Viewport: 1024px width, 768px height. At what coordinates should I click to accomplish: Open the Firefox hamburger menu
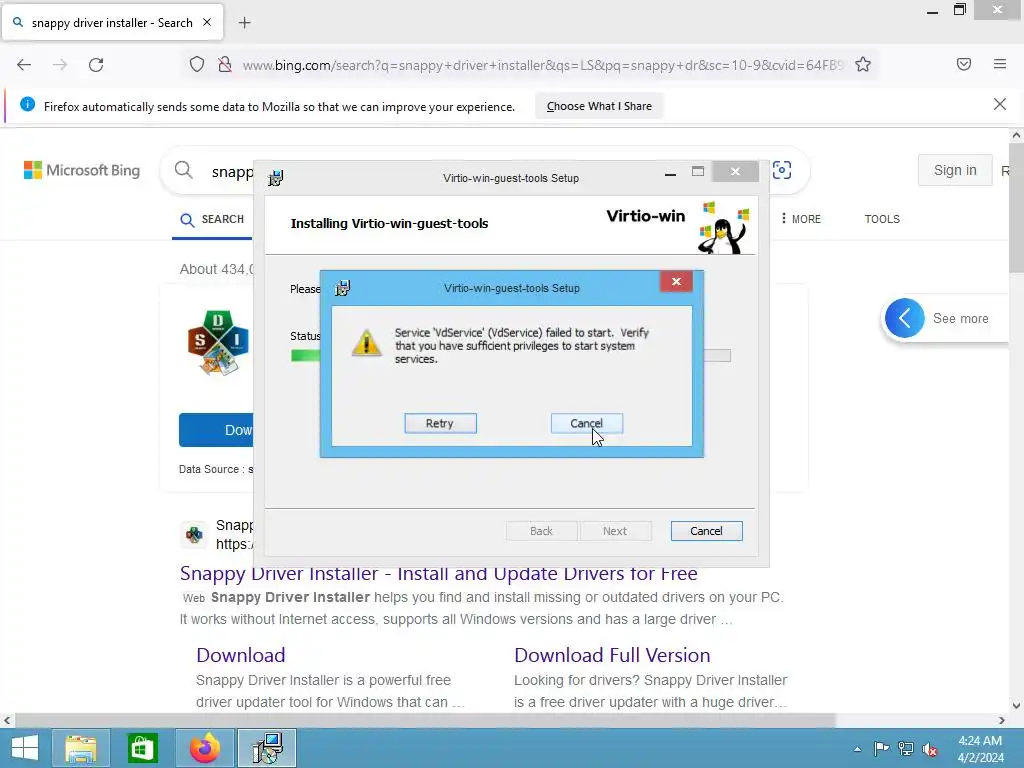[x=1000, y=64]
